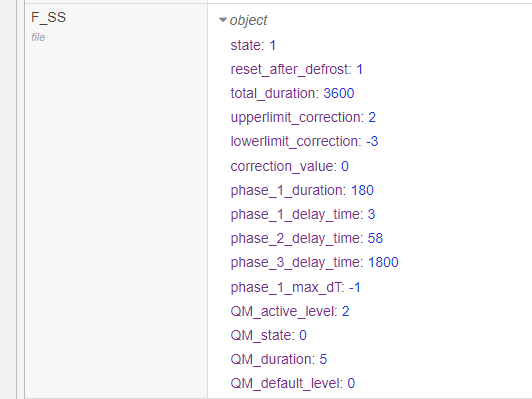
Task: Select phase_2_delay_time value 58
Action: [375, 238]
